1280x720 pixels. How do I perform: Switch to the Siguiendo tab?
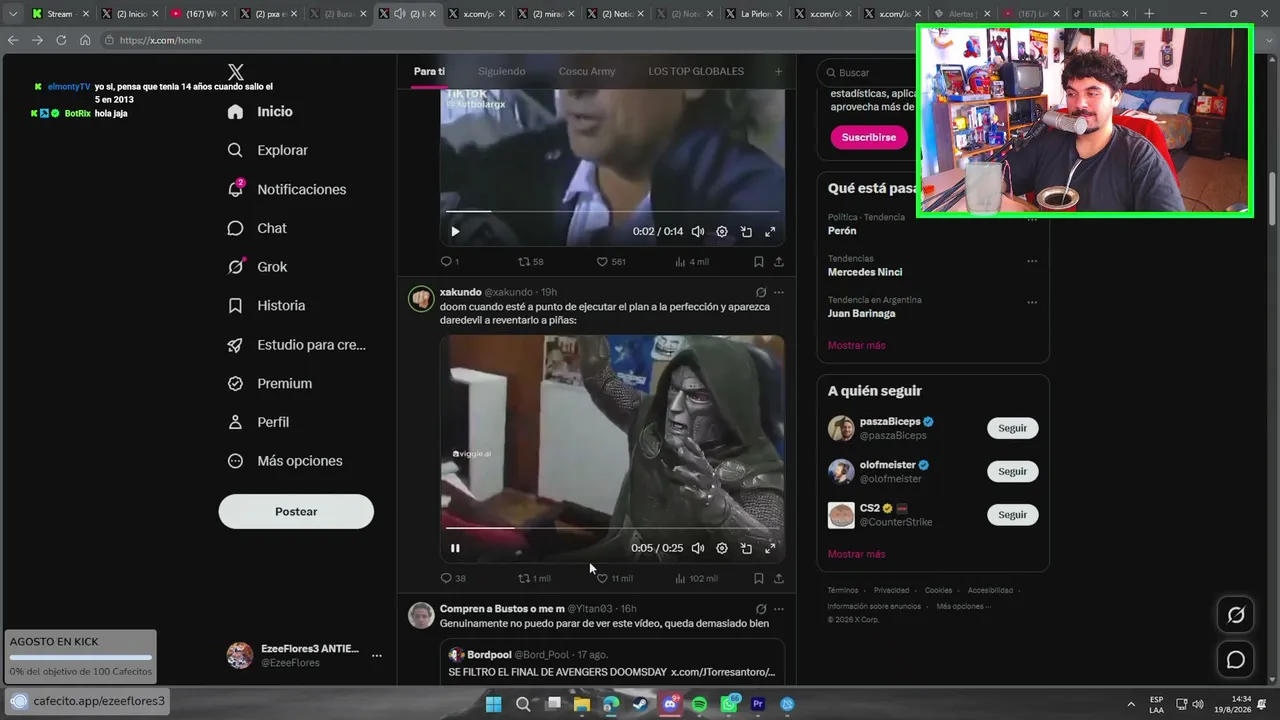(x=501, y=72)
